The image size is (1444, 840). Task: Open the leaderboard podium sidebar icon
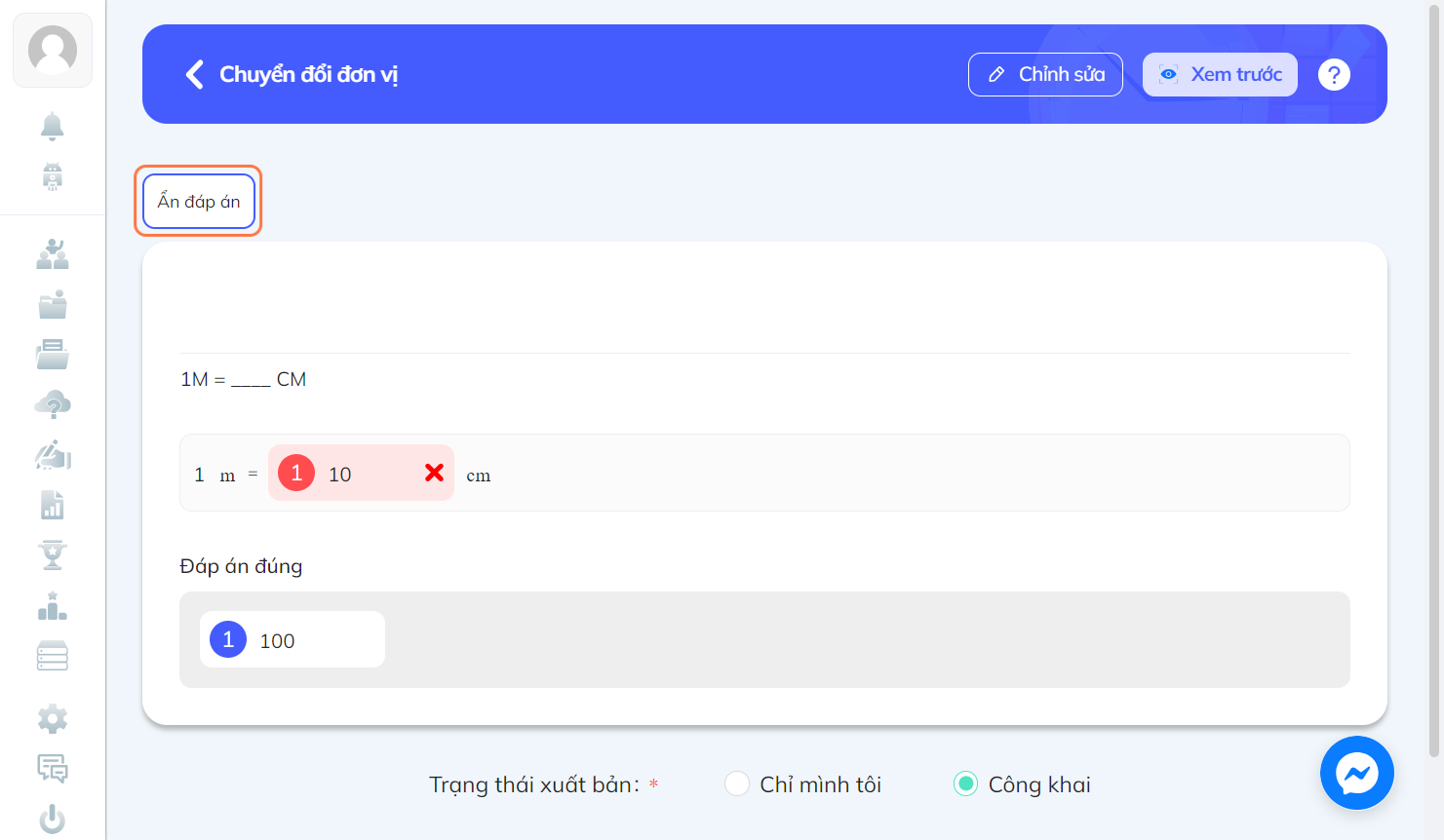point(53,606)
